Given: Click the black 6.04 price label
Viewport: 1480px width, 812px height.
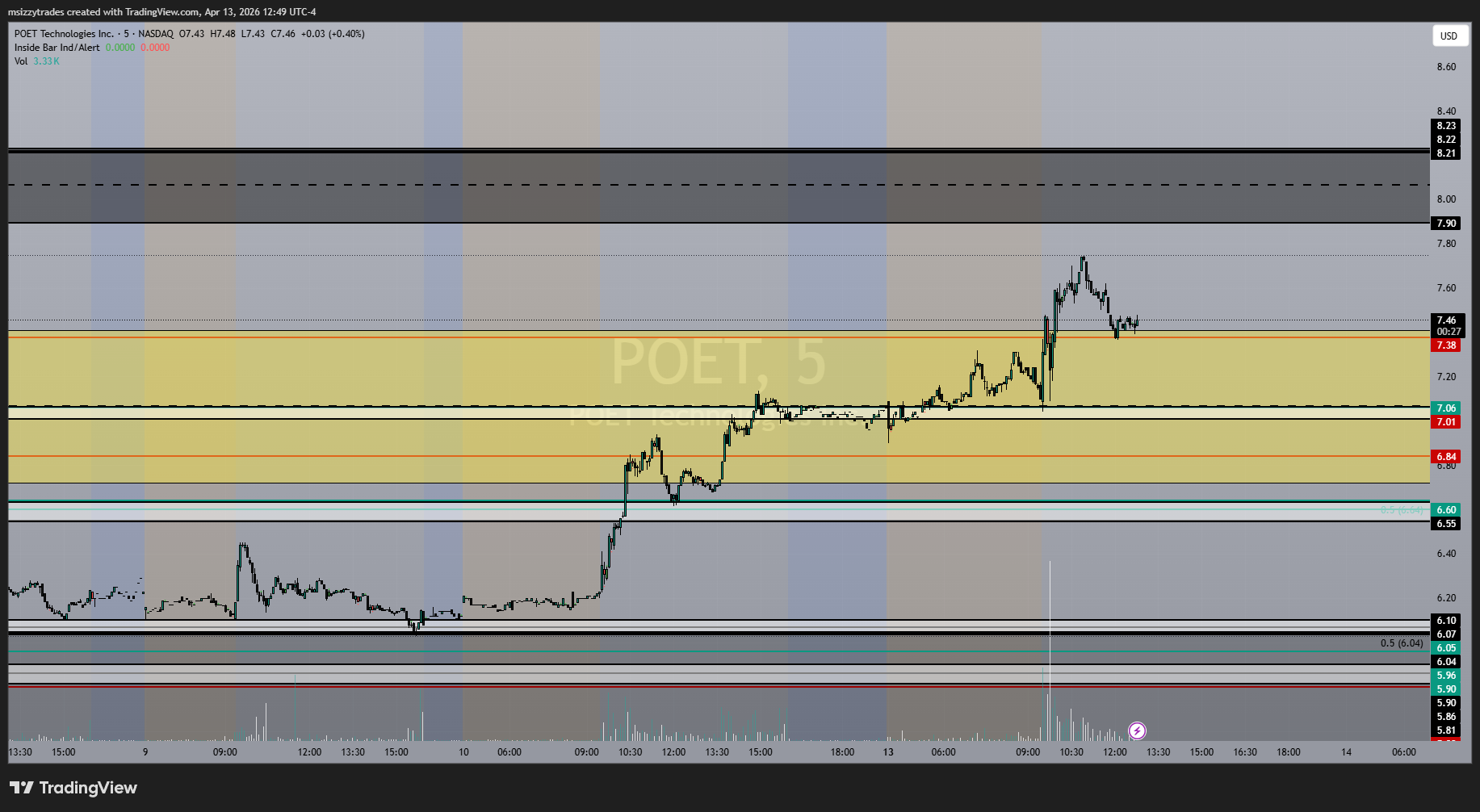Looking at the screenshot, I should (x=1446, y=662).
